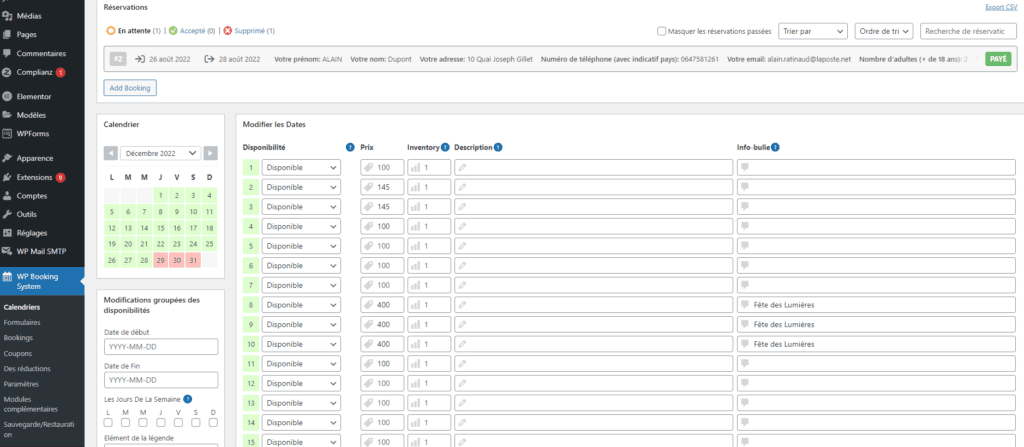This screenshot has width=1024, height=447.
Task: Show Supprimé reservations
Action: pos(249,31)
